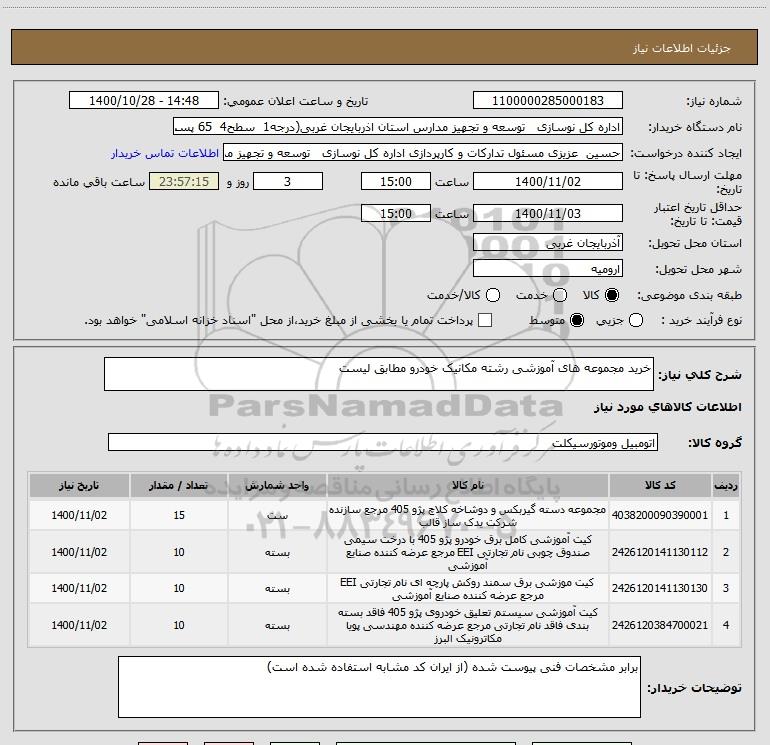The height and width of the screenshot is (745, 770).
Task: Click the کد کالا column header
Action: point(660,485)
